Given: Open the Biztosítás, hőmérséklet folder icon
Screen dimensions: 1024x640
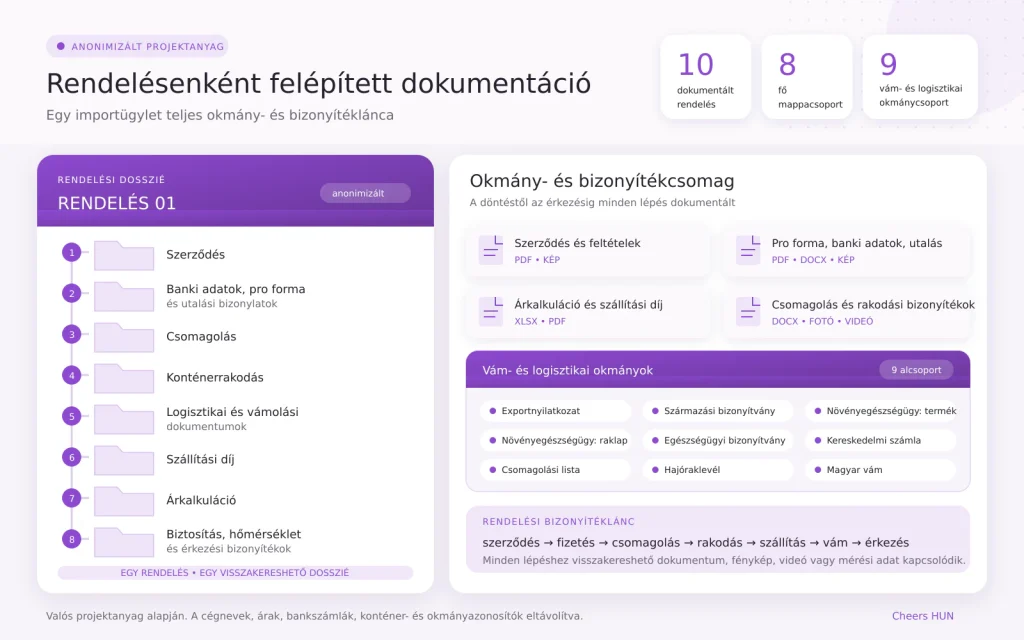Looking at the screenshot, I should tap(124, 542).
